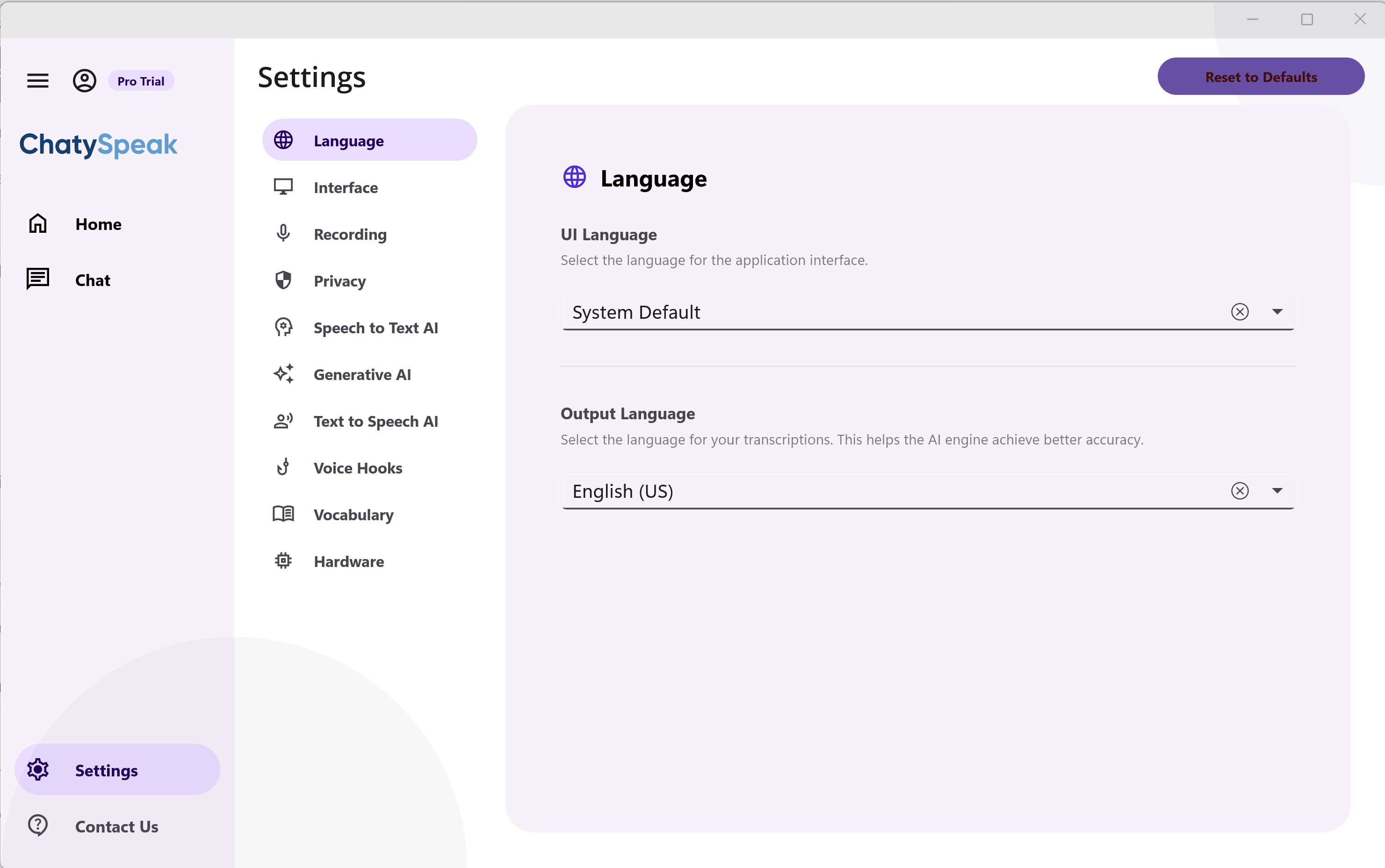Click the globe icon beside Language category

(283, 140)
